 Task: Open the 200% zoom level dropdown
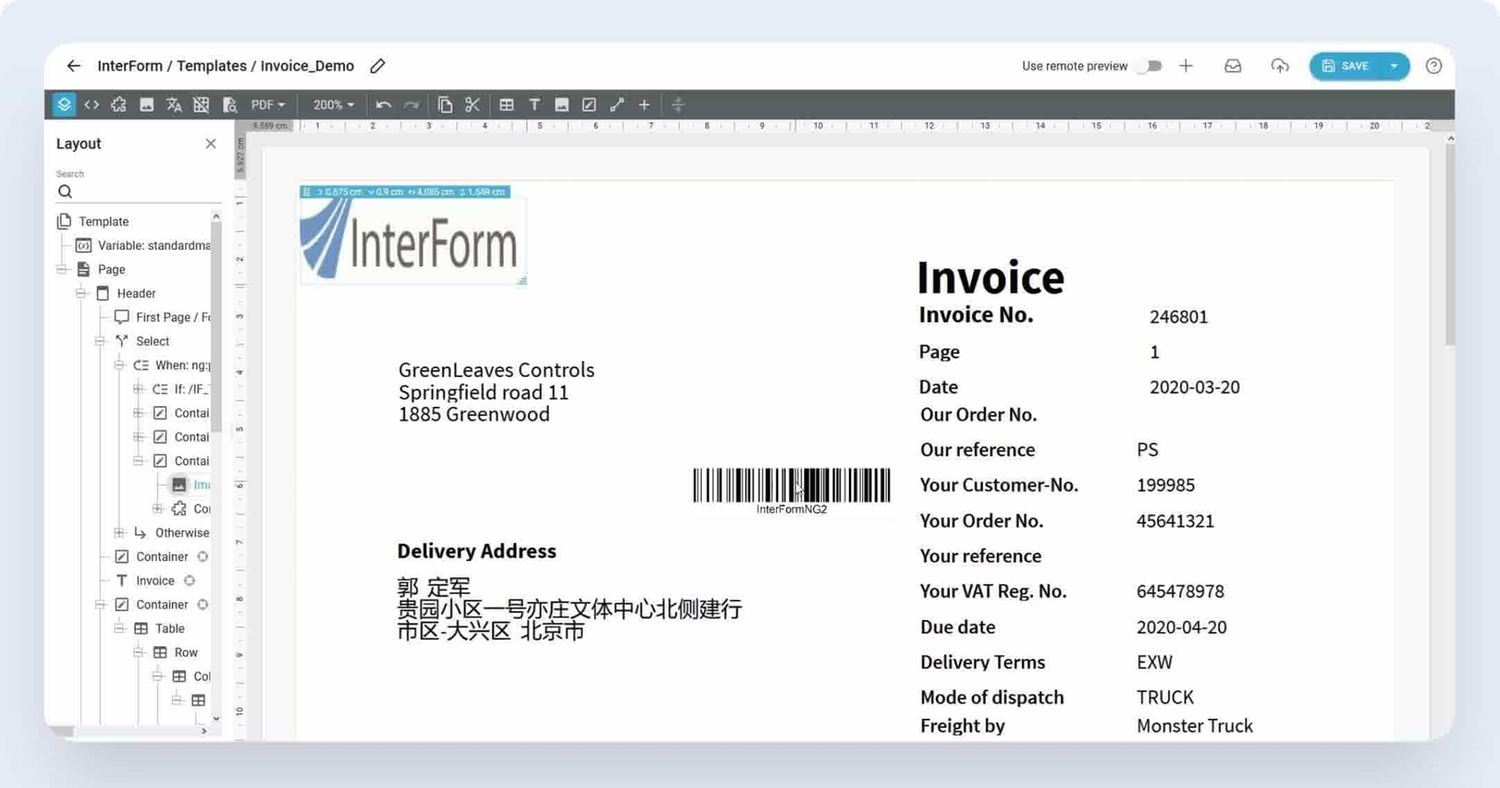tap(333, 104)
